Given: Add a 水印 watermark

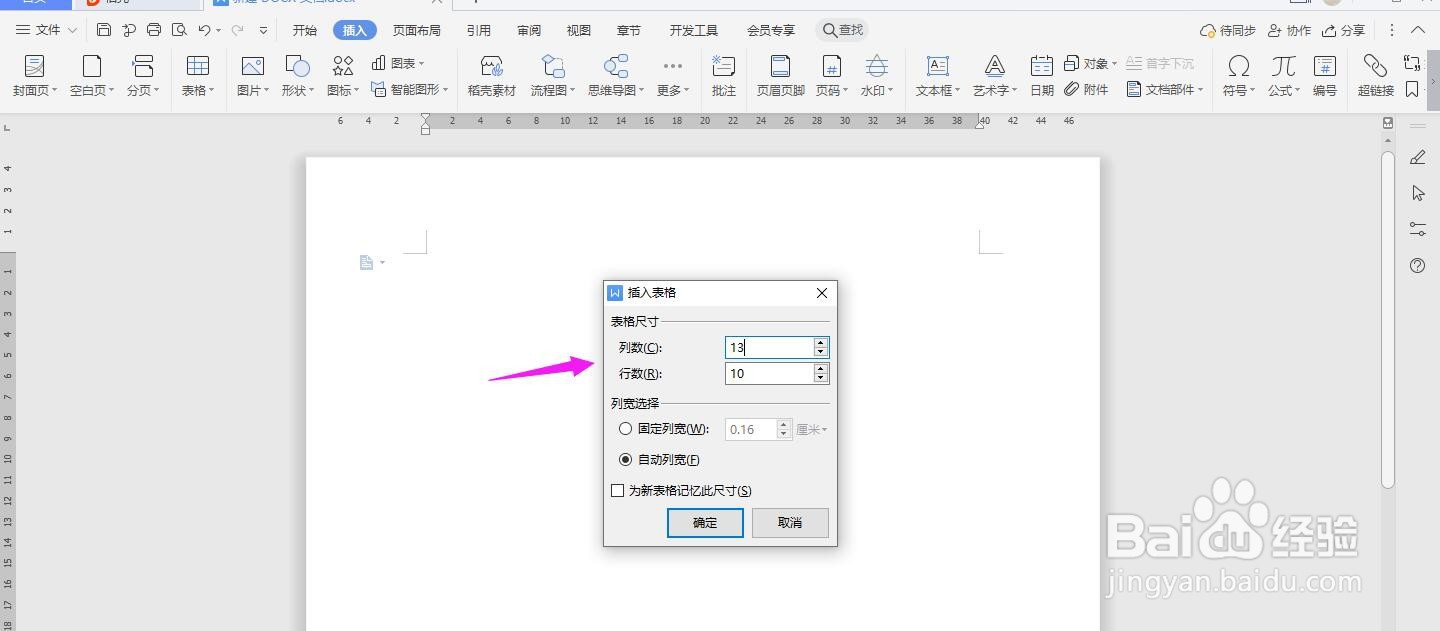Looking at the screenshot, I should point(877,76).
